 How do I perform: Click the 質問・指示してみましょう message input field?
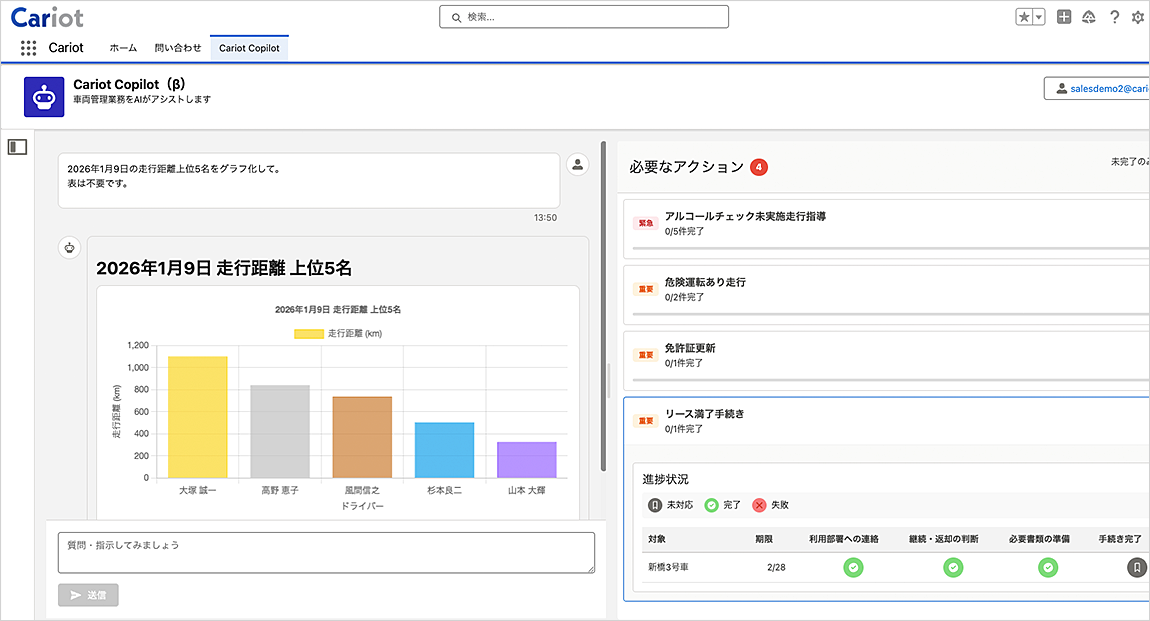326,552
